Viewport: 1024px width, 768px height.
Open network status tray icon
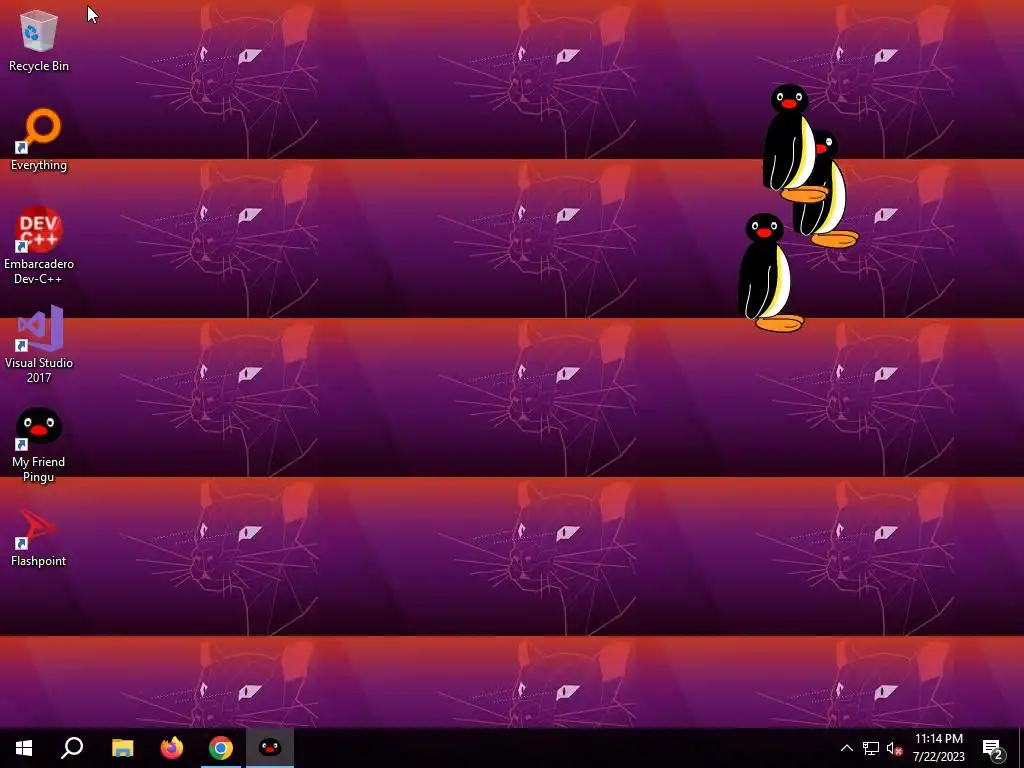[x=871, y=748]
